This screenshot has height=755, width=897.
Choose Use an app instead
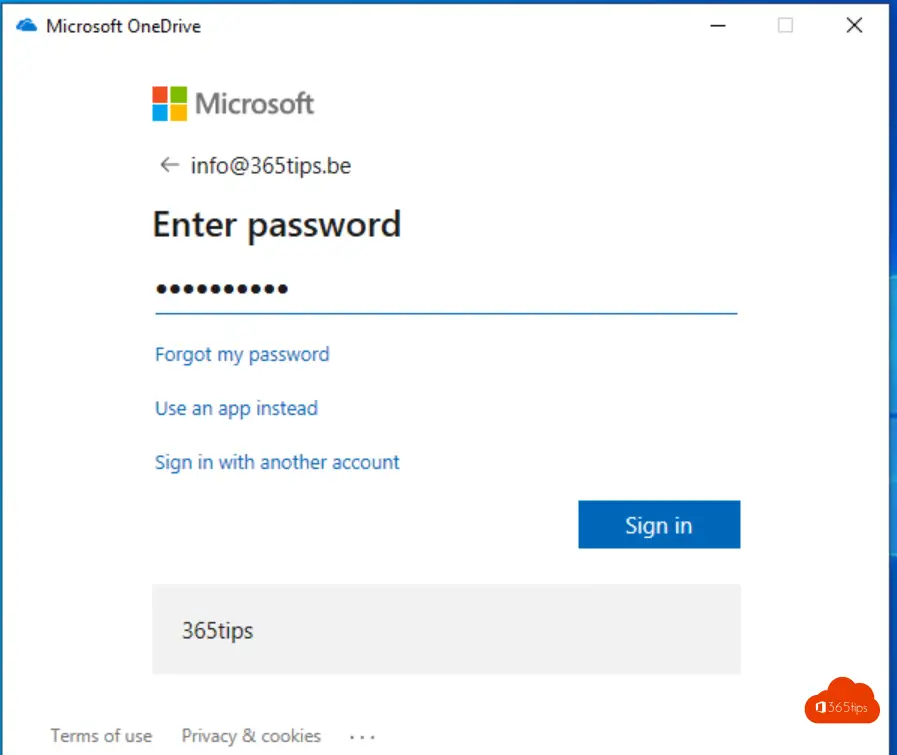click(x=236, y=408)
